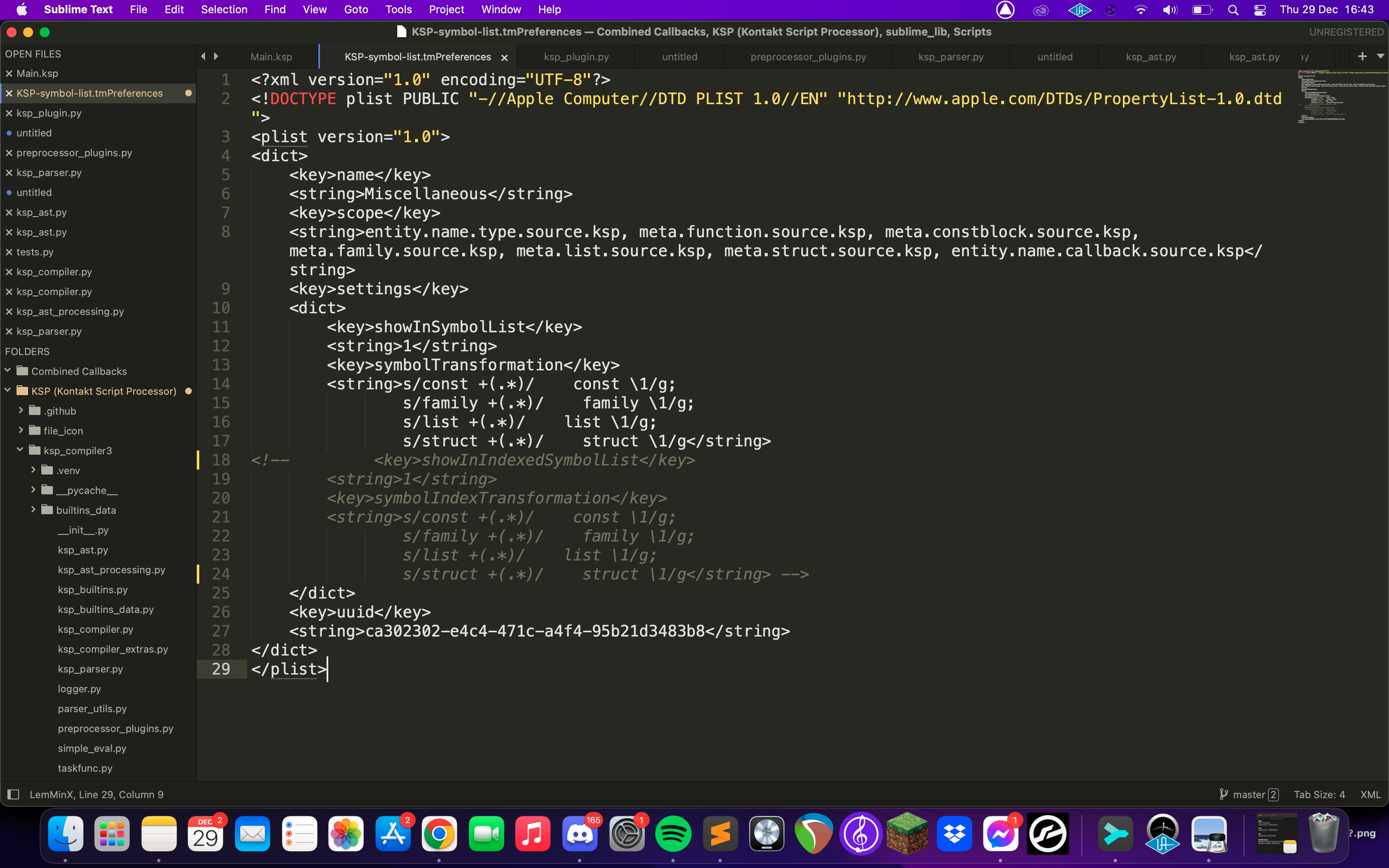Viewport: 1389px width, 868px height.
Task: Open Discord from the Dock
Action: [579, 834]
